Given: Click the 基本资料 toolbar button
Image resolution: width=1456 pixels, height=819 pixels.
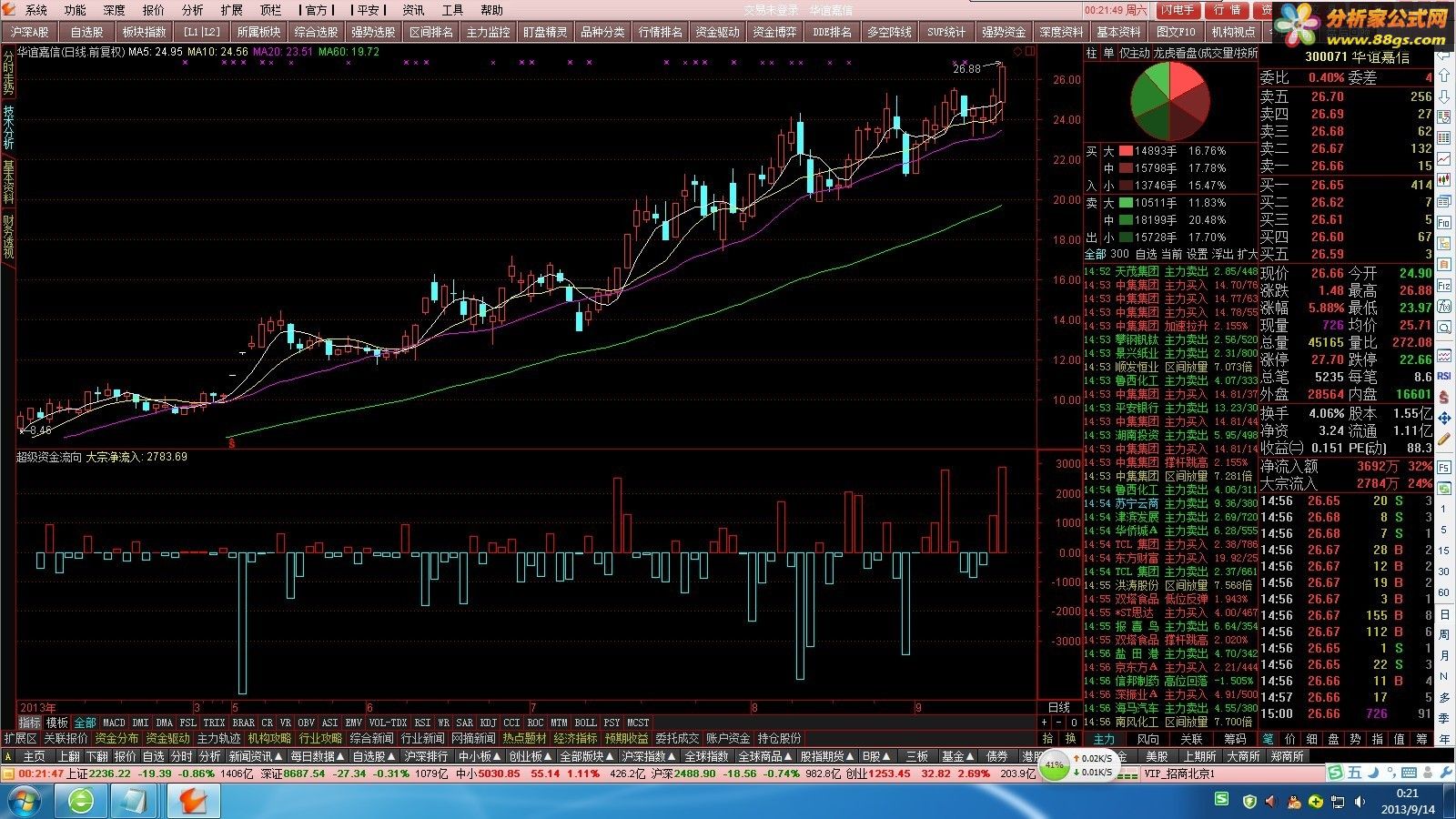Looking at the screenshot, I should coord(1118,32).
